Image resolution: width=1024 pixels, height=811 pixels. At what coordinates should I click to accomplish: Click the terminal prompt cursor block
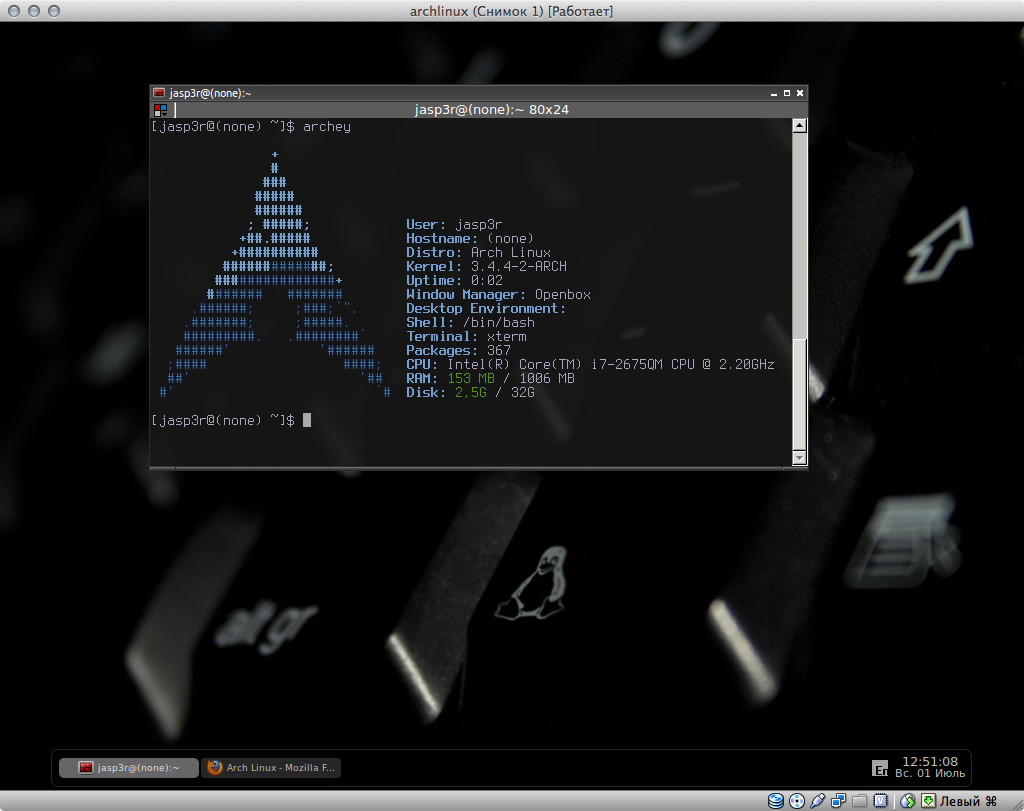coord(307,421)
